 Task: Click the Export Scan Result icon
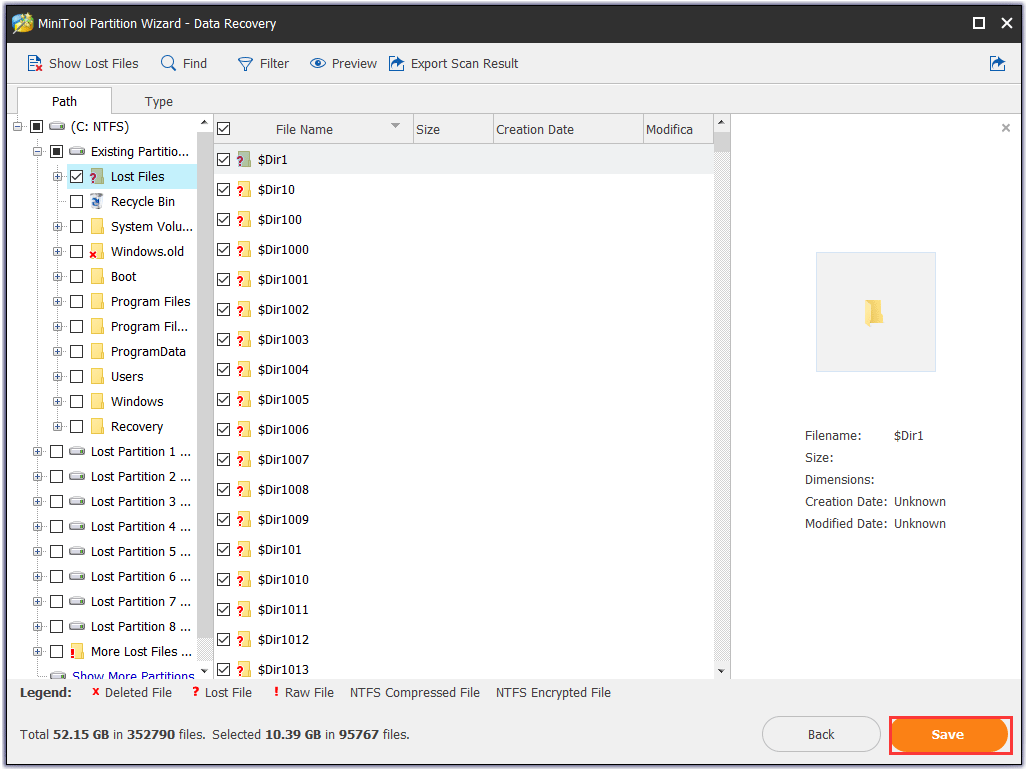[396, 63]
